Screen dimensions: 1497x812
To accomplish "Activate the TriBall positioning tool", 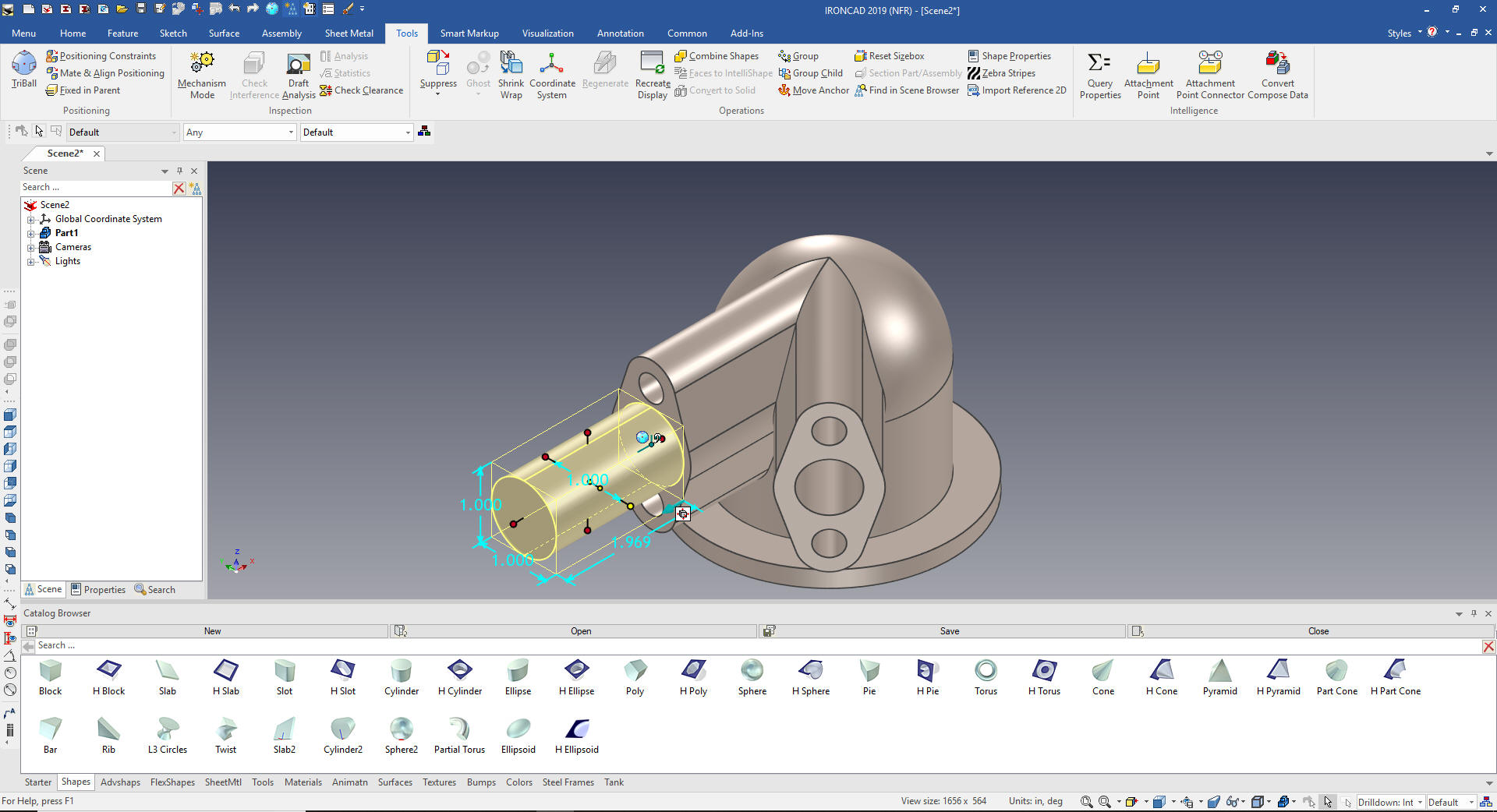I will (x=23, y=70).
